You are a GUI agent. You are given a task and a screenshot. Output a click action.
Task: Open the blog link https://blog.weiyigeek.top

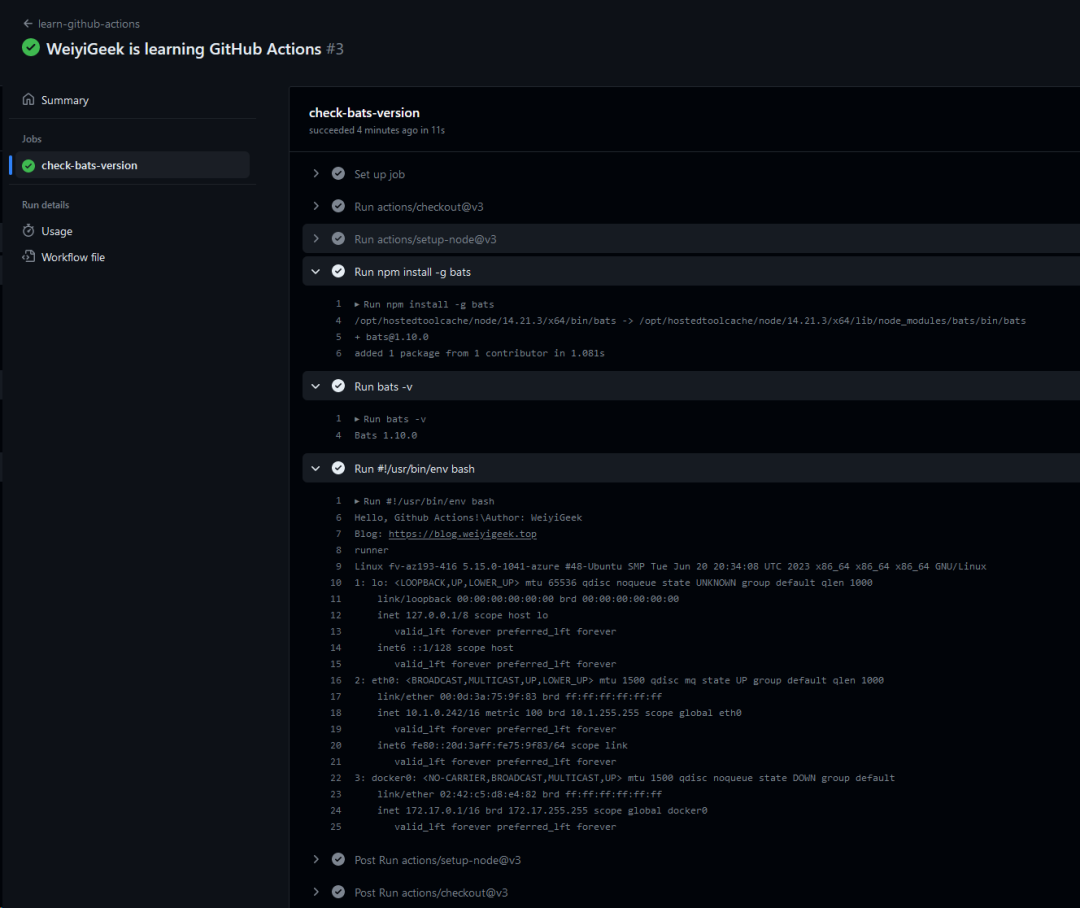click(x=462, y=533)
